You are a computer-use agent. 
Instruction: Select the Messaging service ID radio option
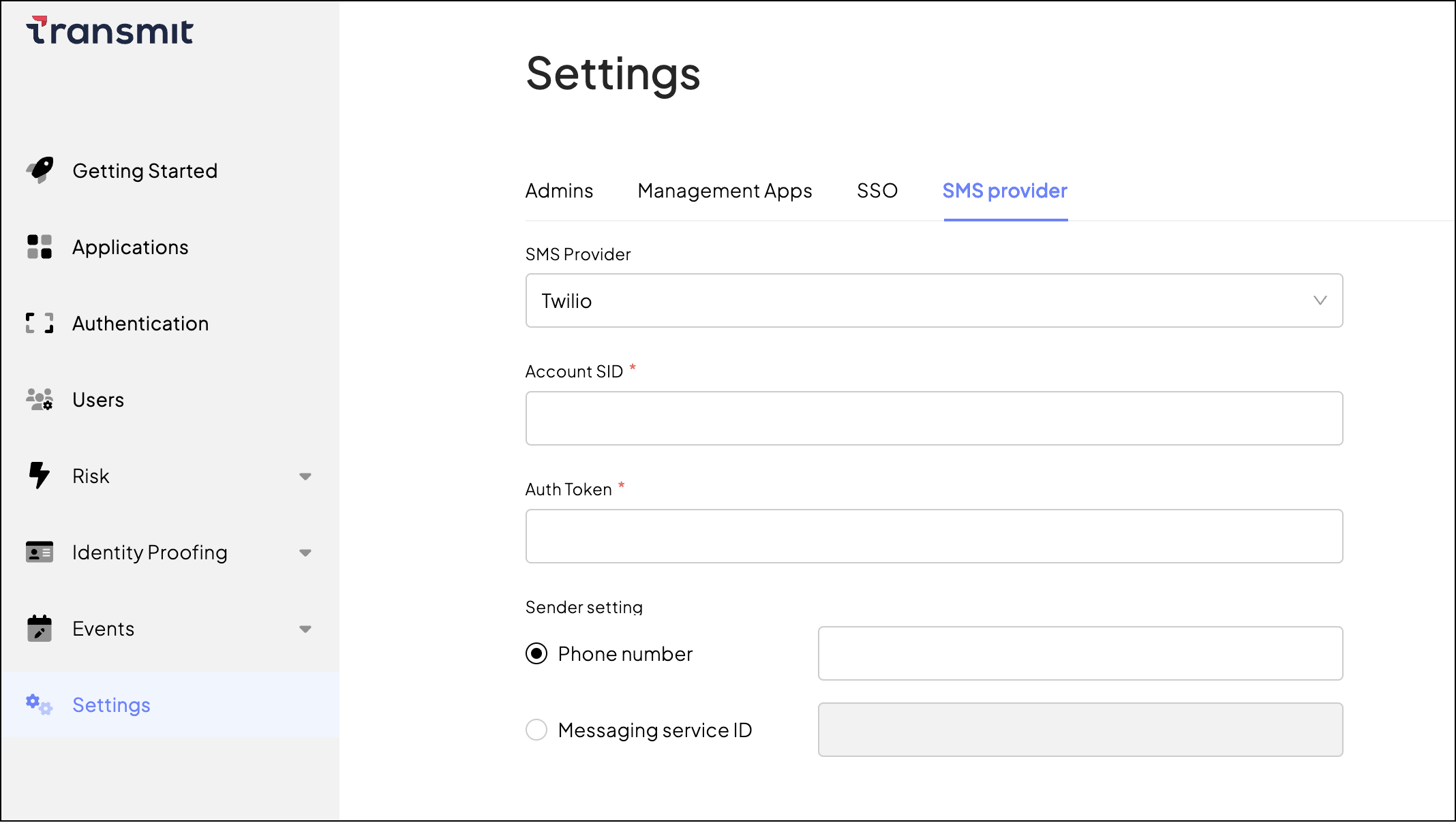tap(536, 730)
